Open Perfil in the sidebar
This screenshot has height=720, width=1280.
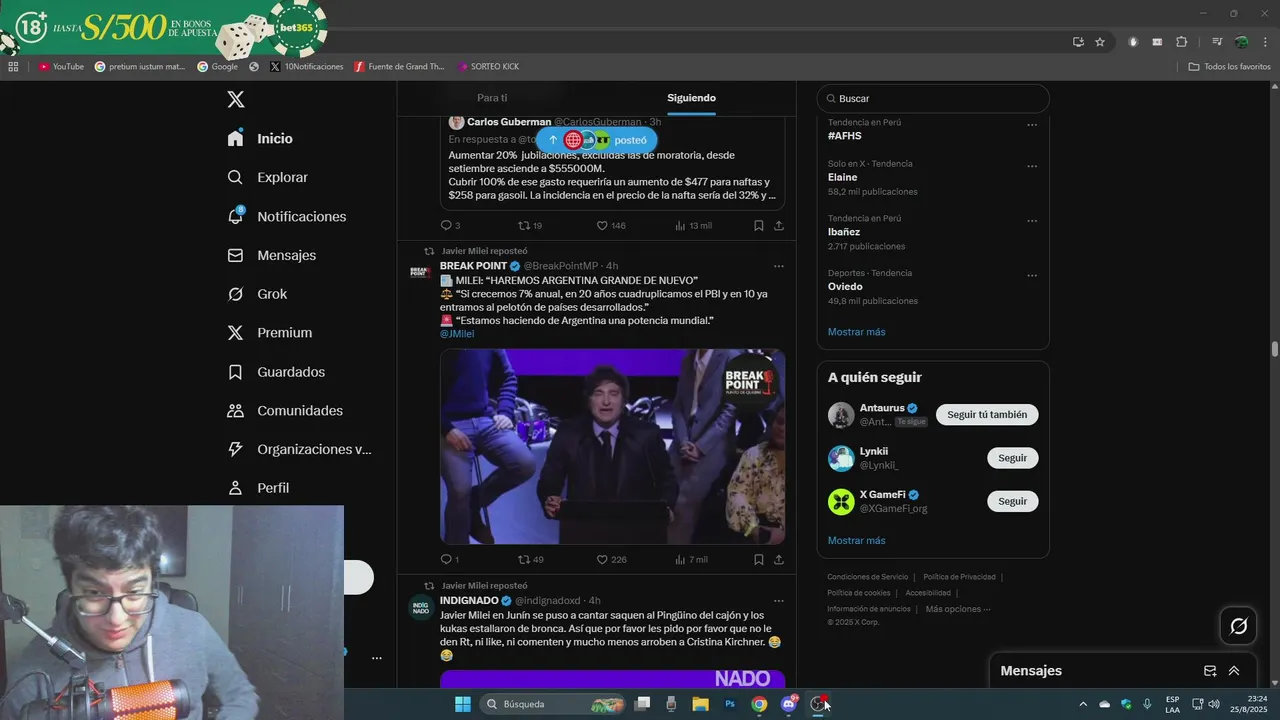(259, 488)
